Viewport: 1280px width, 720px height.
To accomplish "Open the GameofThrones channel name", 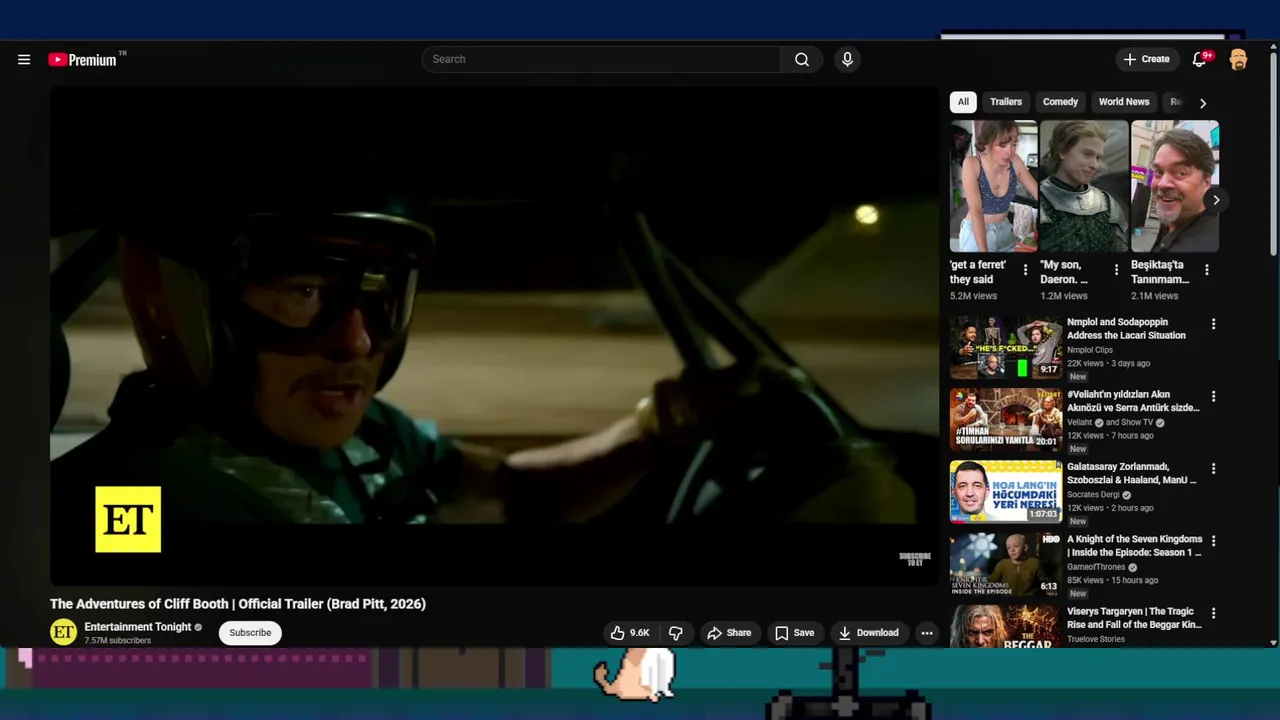I will coord(1096,567).
